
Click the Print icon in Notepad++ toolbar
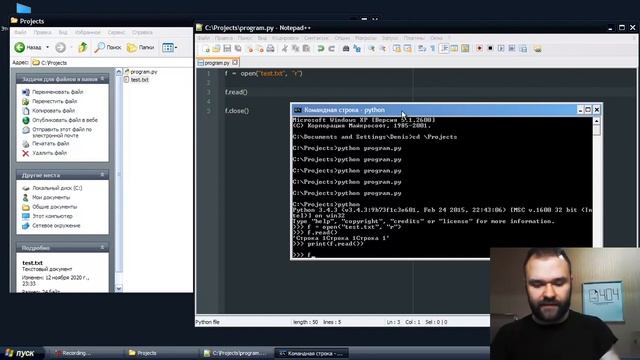point(271,49)
